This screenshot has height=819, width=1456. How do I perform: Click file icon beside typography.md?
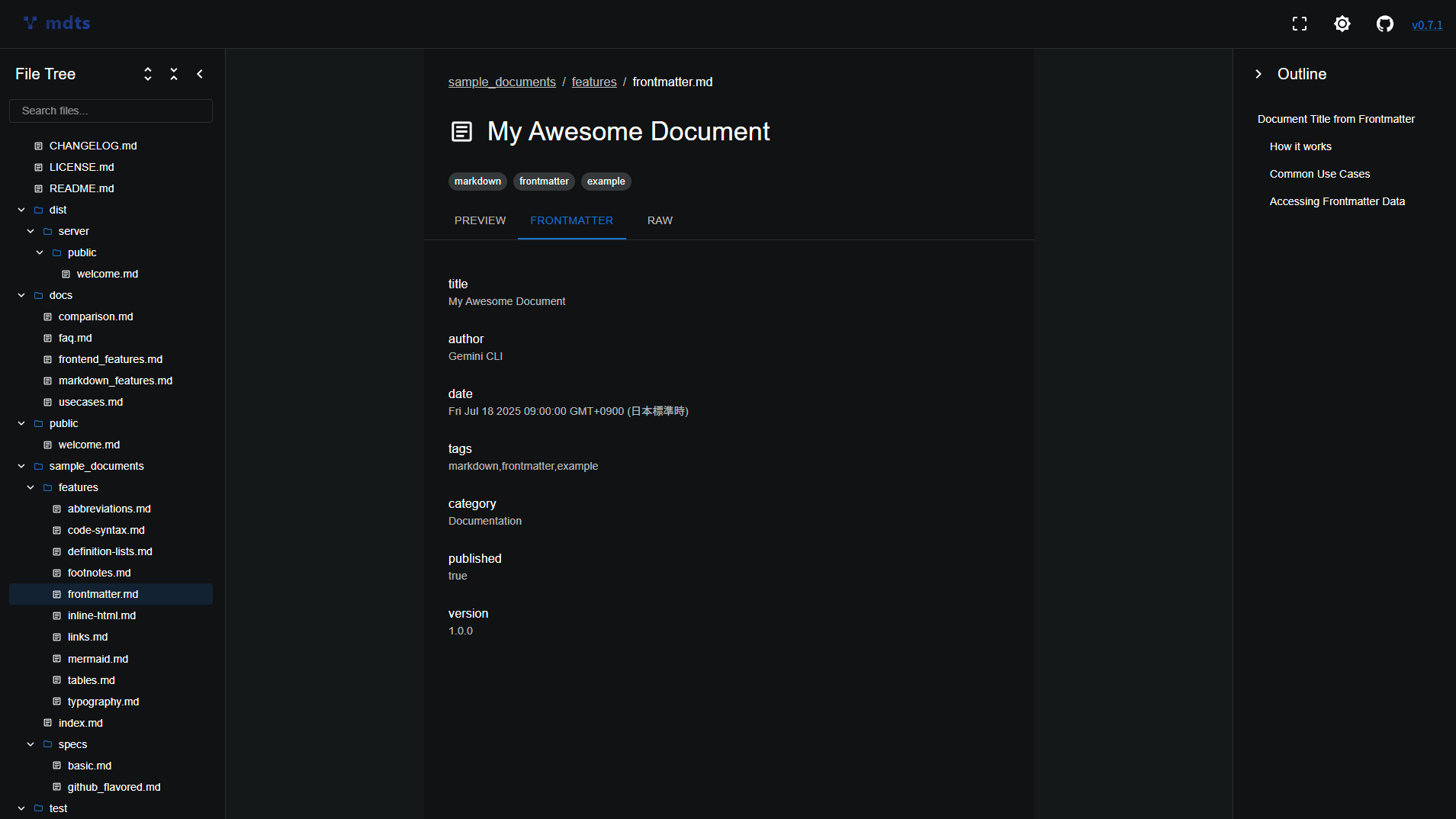point(56,702)
